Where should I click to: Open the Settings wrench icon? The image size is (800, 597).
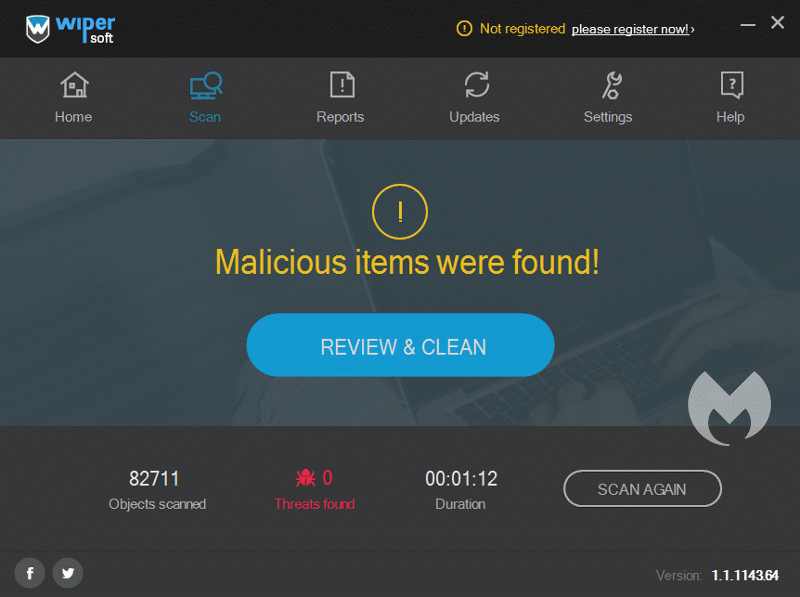[611, 85]
